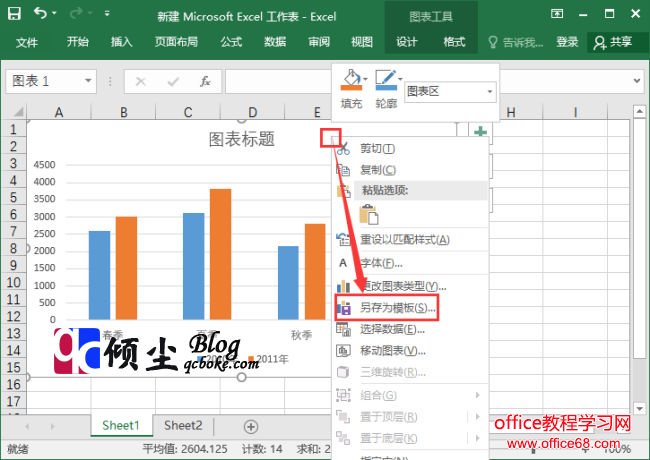The width and height of the screenshot is (650, 460).
Task: Click the green plus Chart Elements button
Action: point(480,132)
